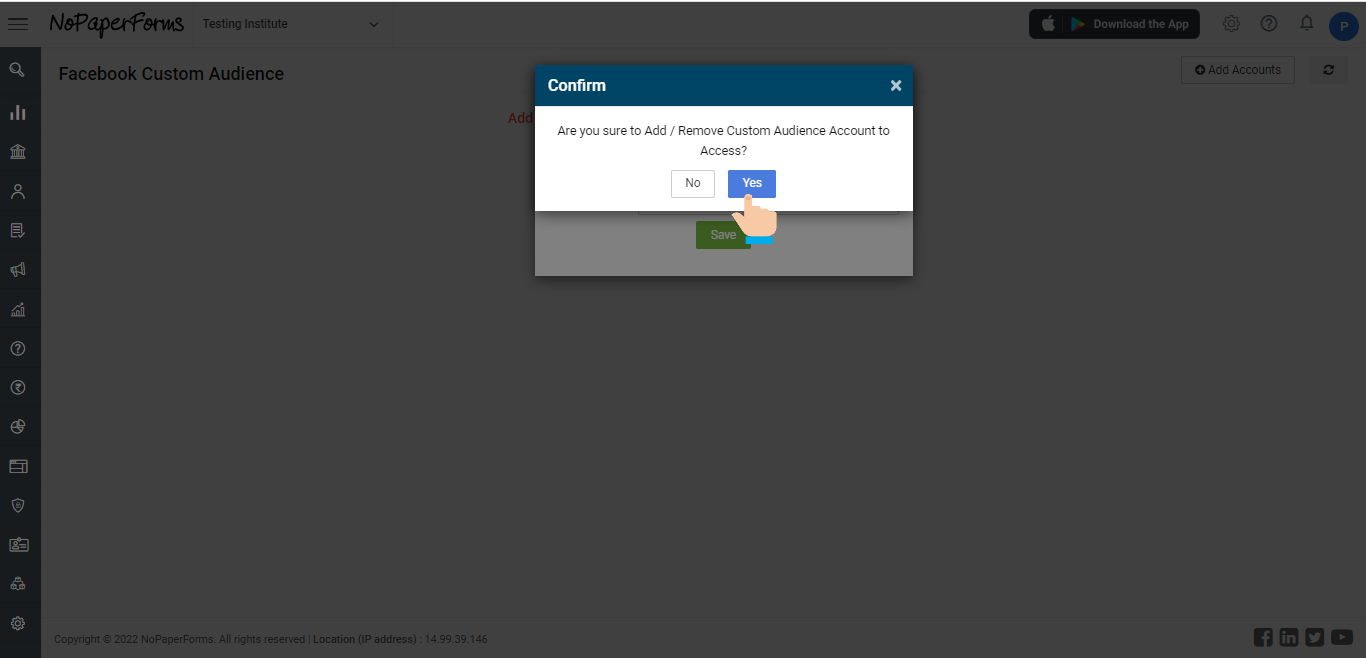Expand the Testing Institute dropdown
The height and width of the screenshot is (658, 1366).
point(291,24)
